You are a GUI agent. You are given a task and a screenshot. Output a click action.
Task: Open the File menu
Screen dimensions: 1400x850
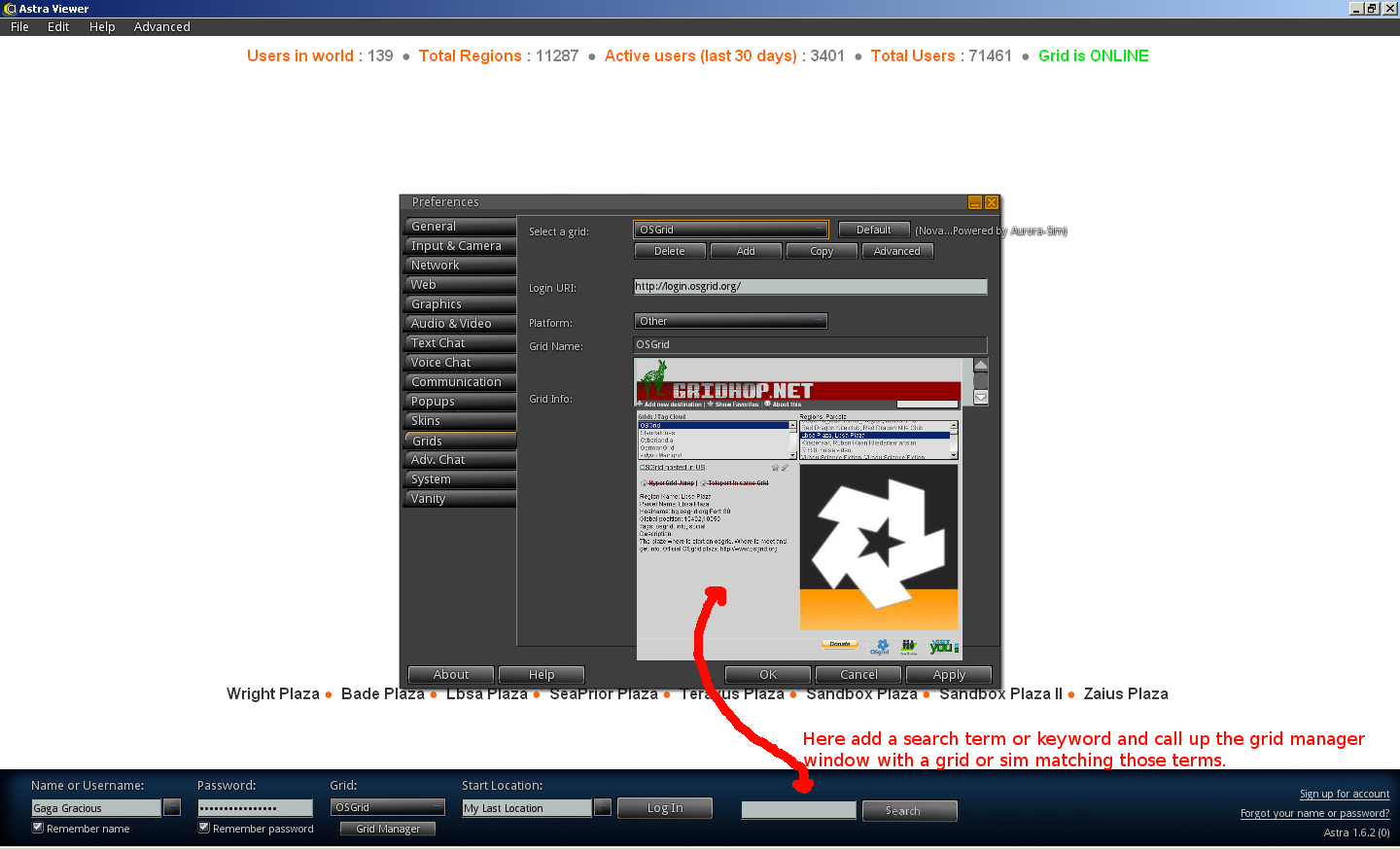click(x=19, y=27)
